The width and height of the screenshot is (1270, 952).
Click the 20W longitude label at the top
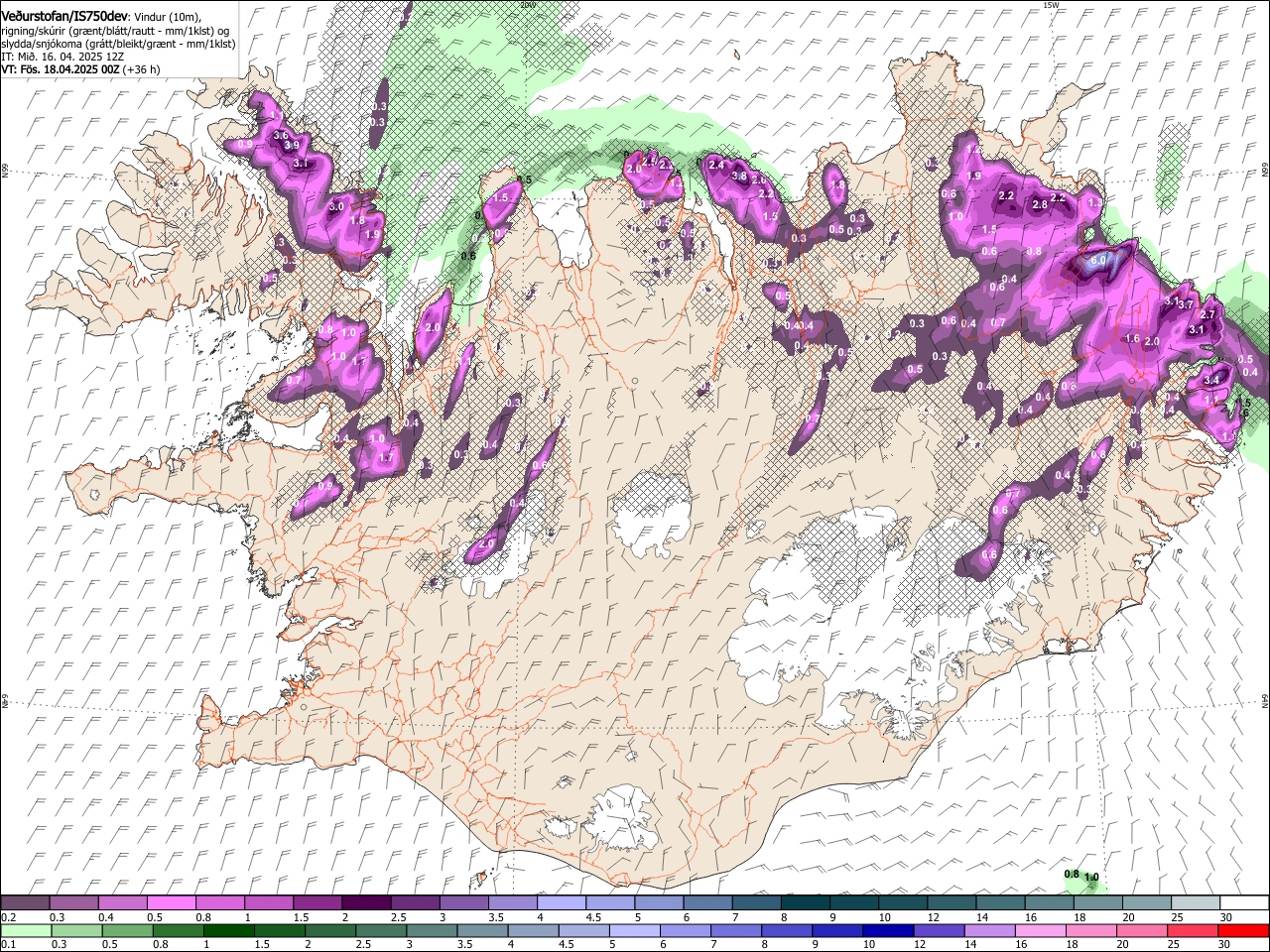(528, 5)
